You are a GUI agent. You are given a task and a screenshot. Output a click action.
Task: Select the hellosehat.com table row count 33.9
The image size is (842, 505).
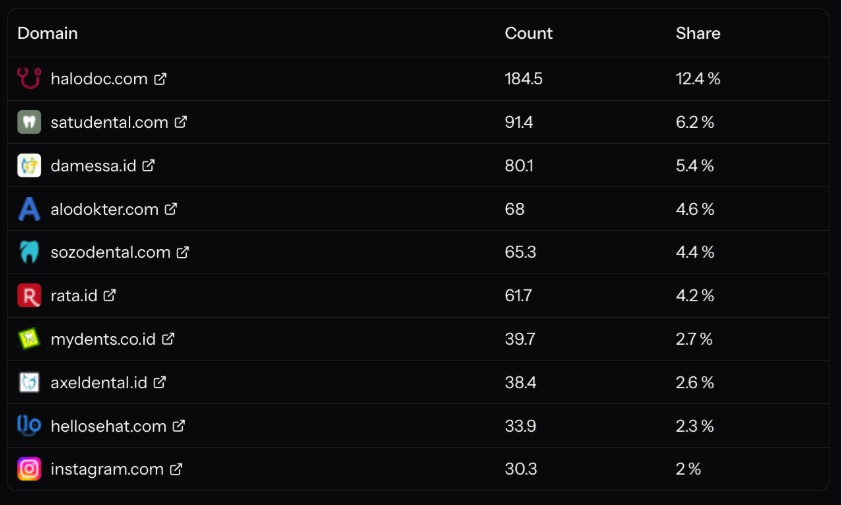point(418,426)
